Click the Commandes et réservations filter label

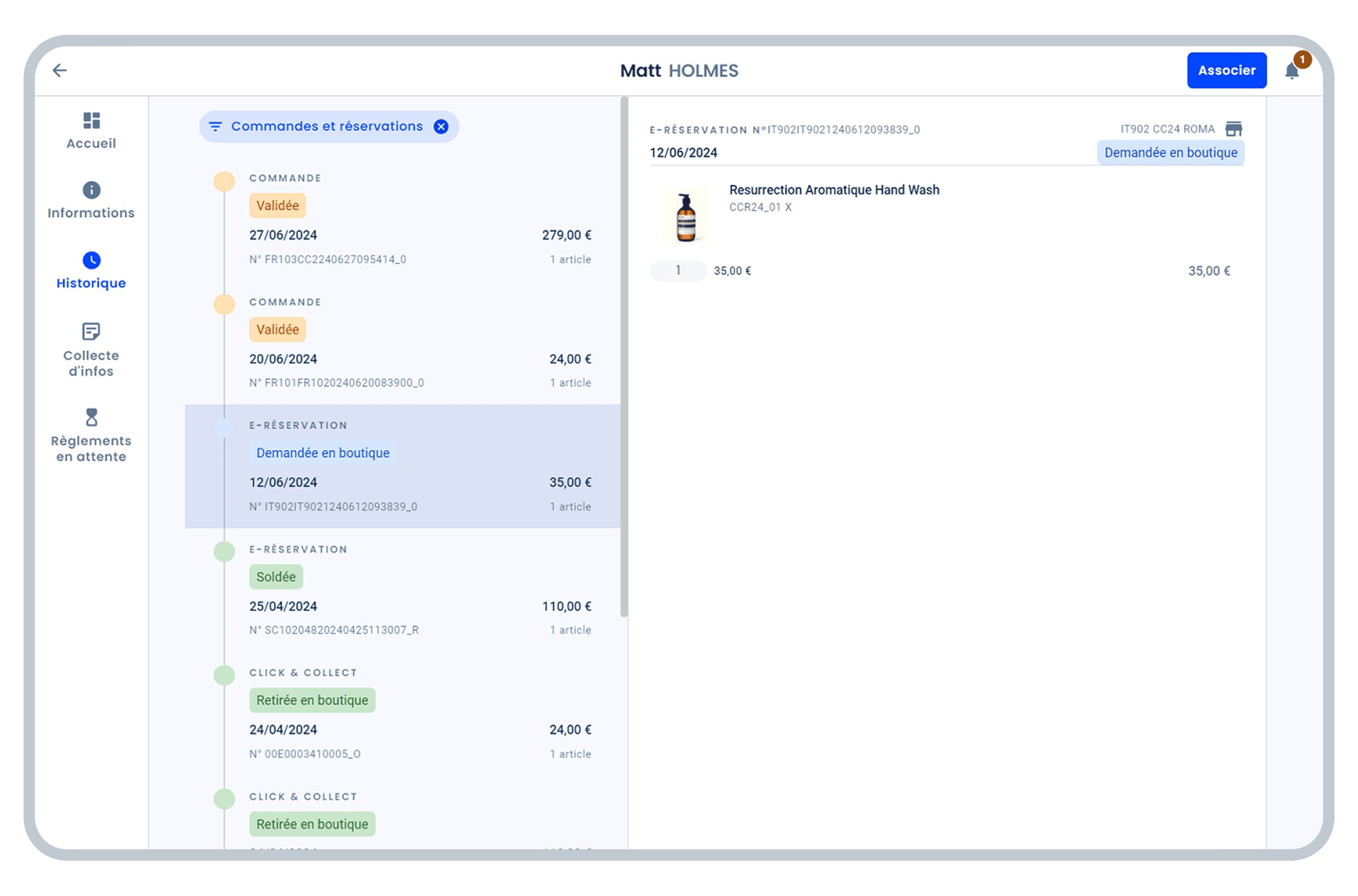click(x=327, y=126)
